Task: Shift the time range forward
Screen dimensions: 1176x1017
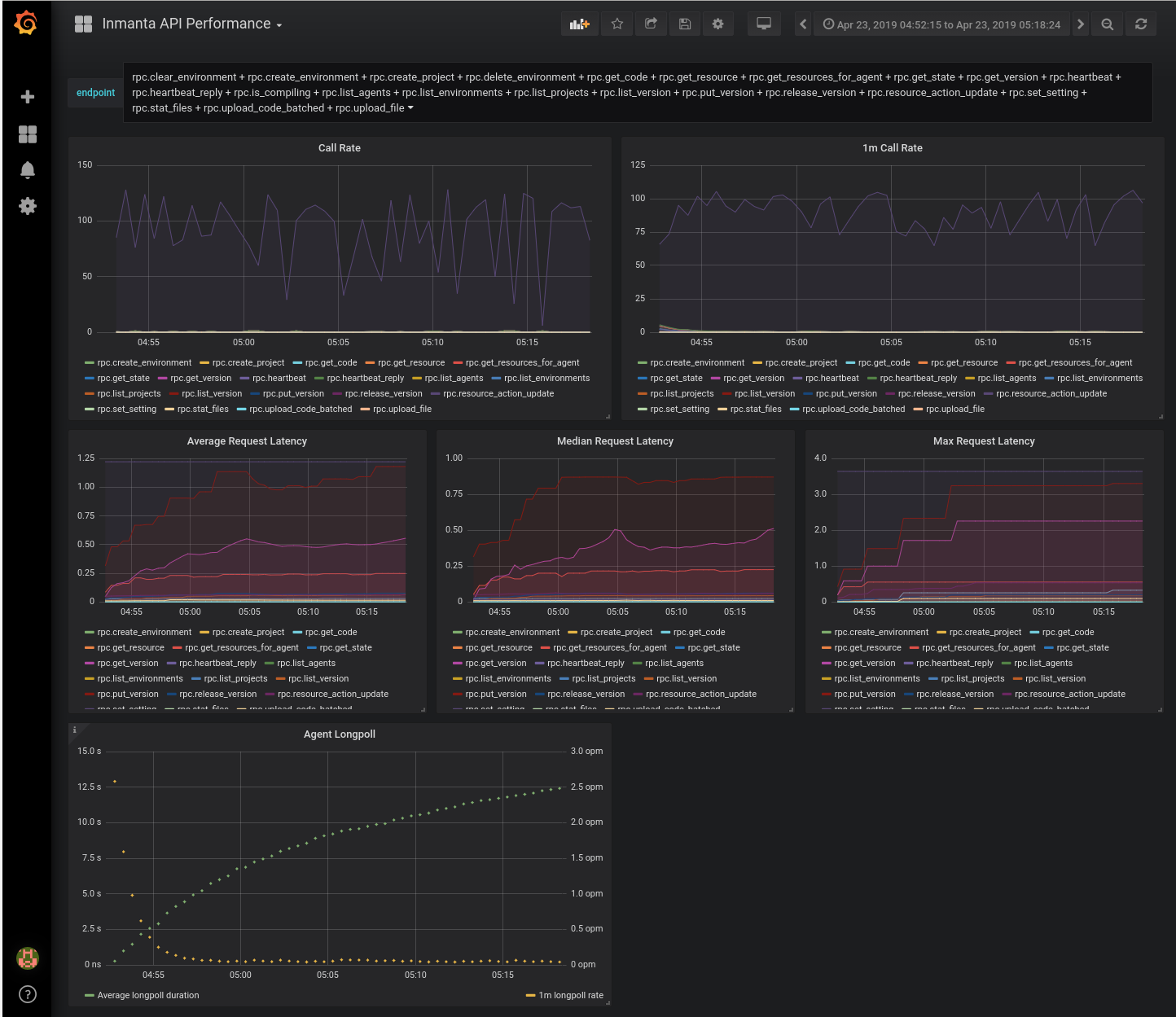Action: coord(1081,24)
